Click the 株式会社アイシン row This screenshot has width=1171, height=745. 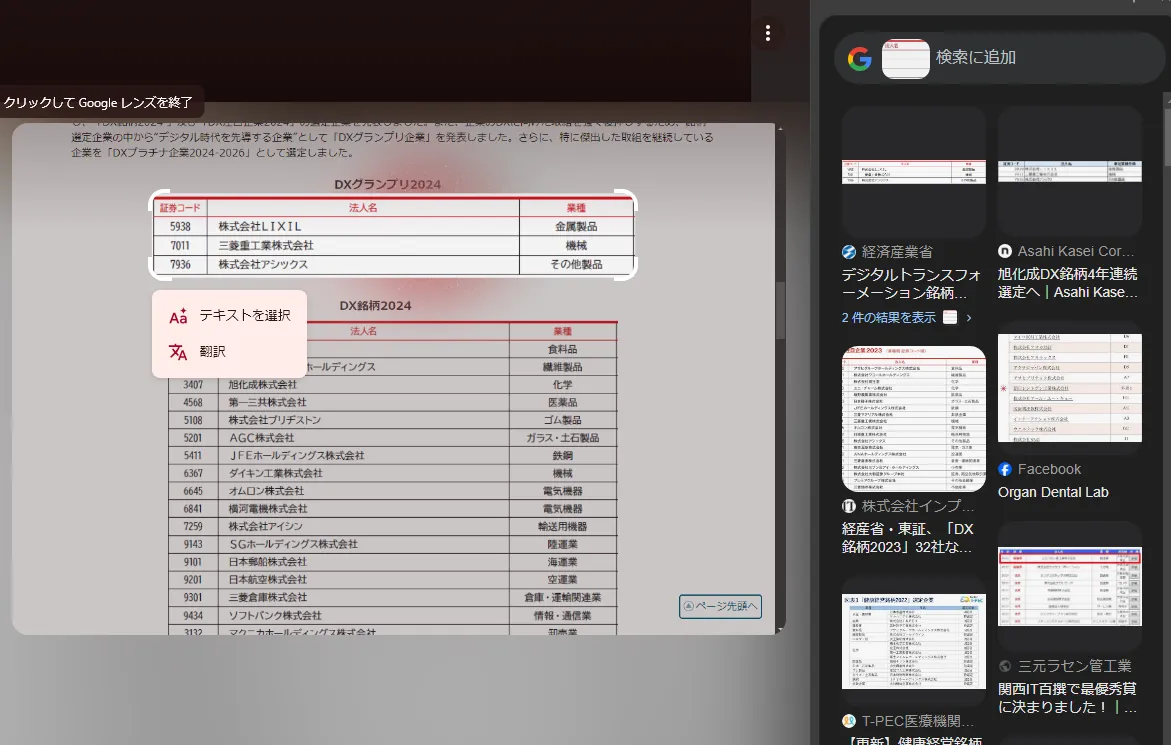(393, 526)
